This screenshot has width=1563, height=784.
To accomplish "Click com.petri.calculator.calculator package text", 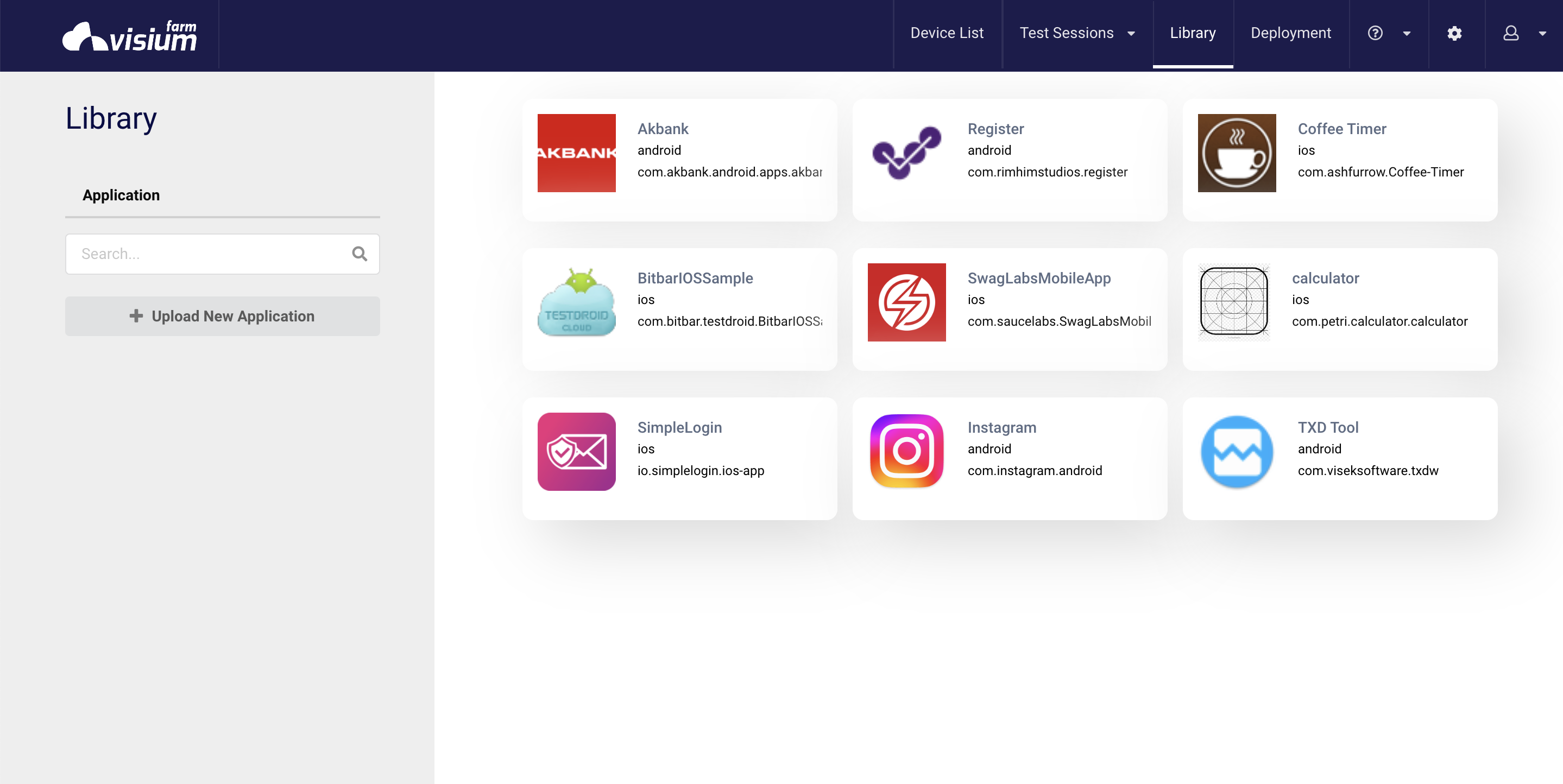I will pyautogui.click(x=1379, y=321).
